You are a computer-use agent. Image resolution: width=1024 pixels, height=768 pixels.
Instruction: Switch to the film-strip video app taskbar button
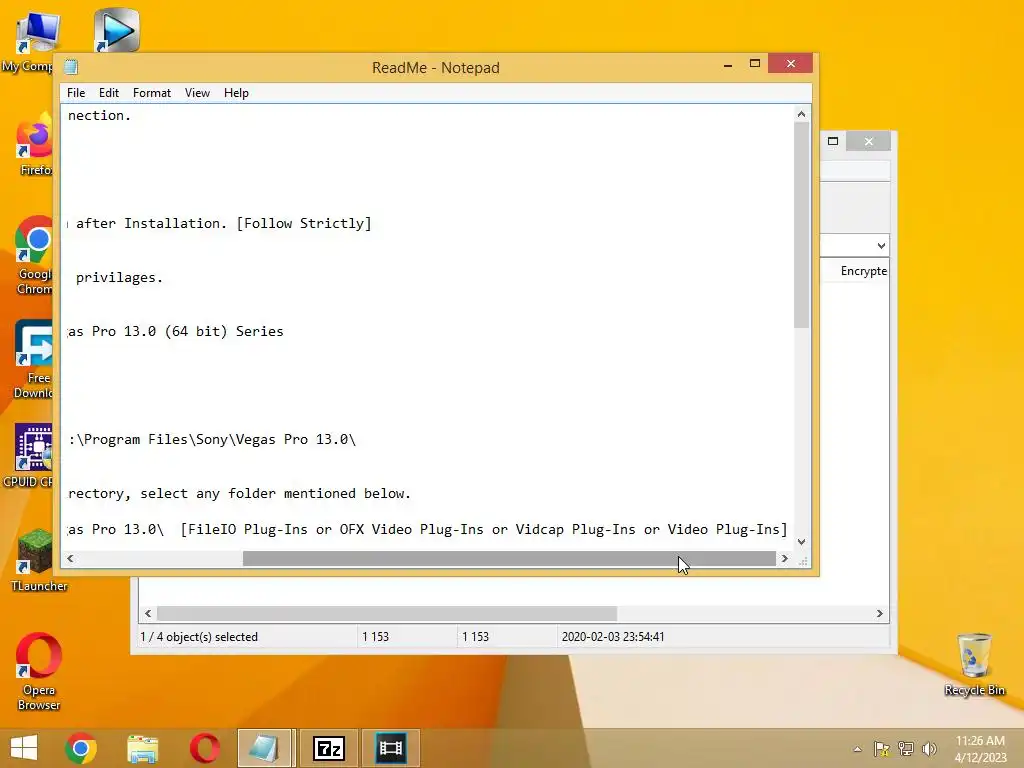click(391, 748)
